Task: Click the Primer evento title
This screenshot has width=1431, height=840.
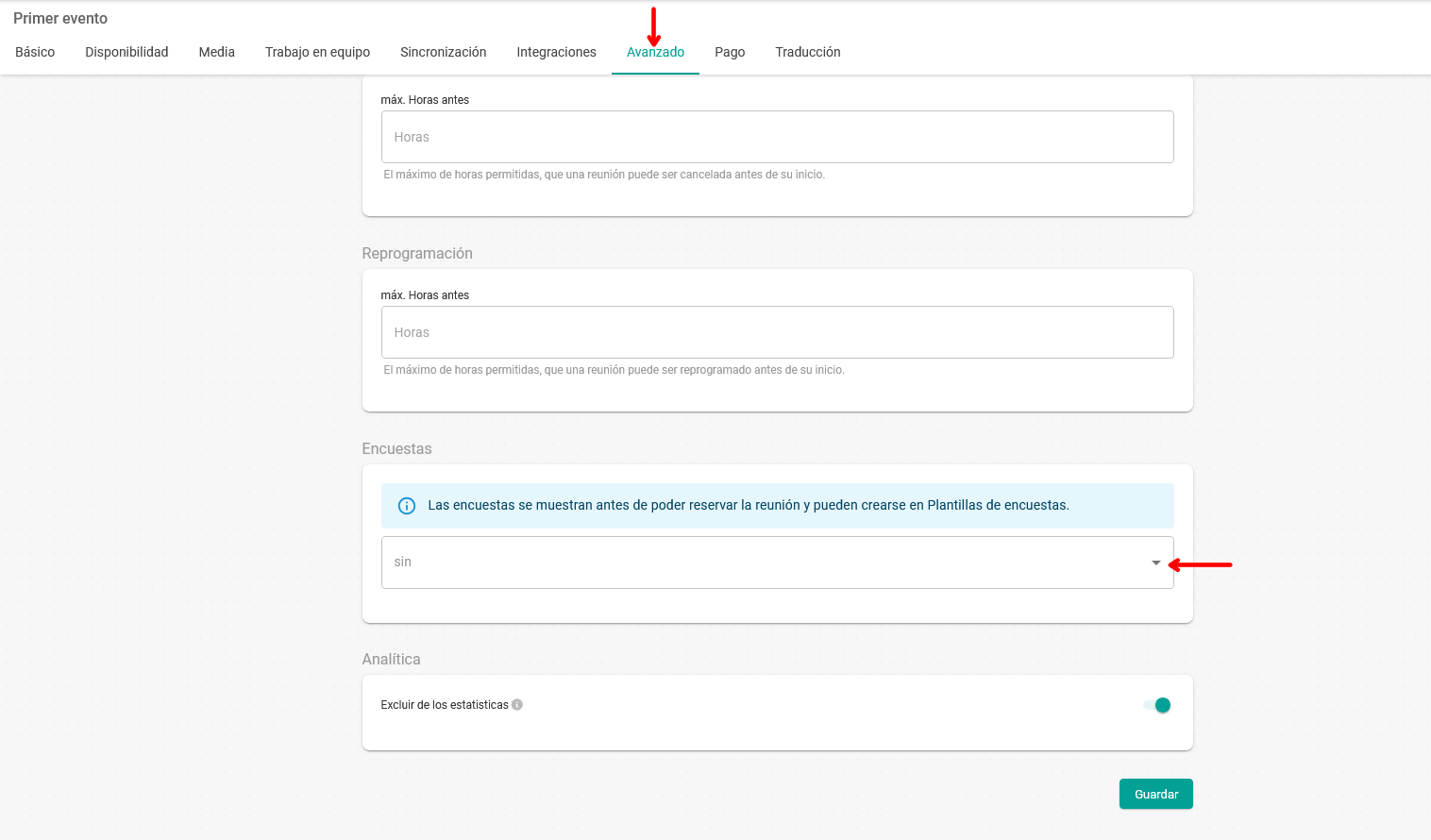Action: pyautogui.click(x=60, y=18)
